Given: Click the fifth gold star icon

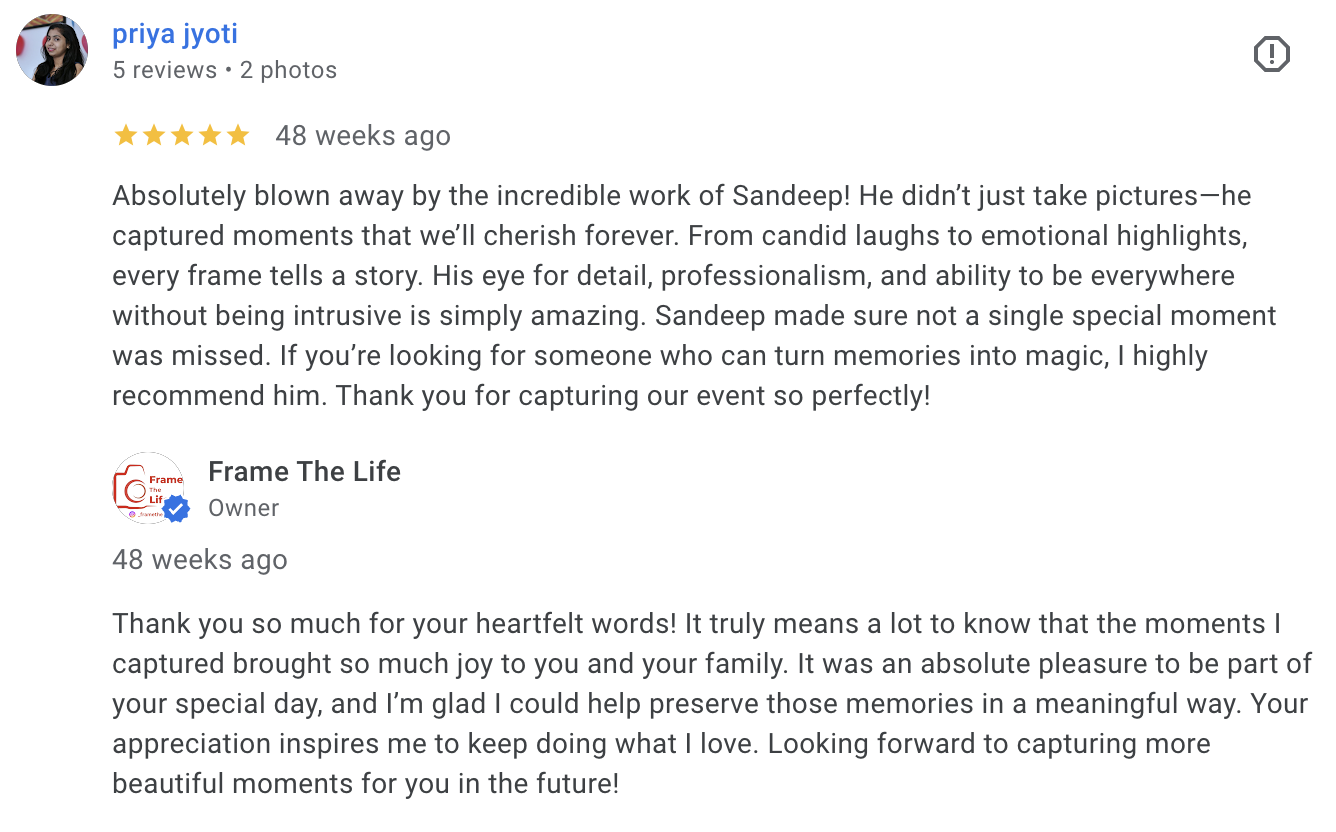Looking at the screenshot, I should pos(239,135).
